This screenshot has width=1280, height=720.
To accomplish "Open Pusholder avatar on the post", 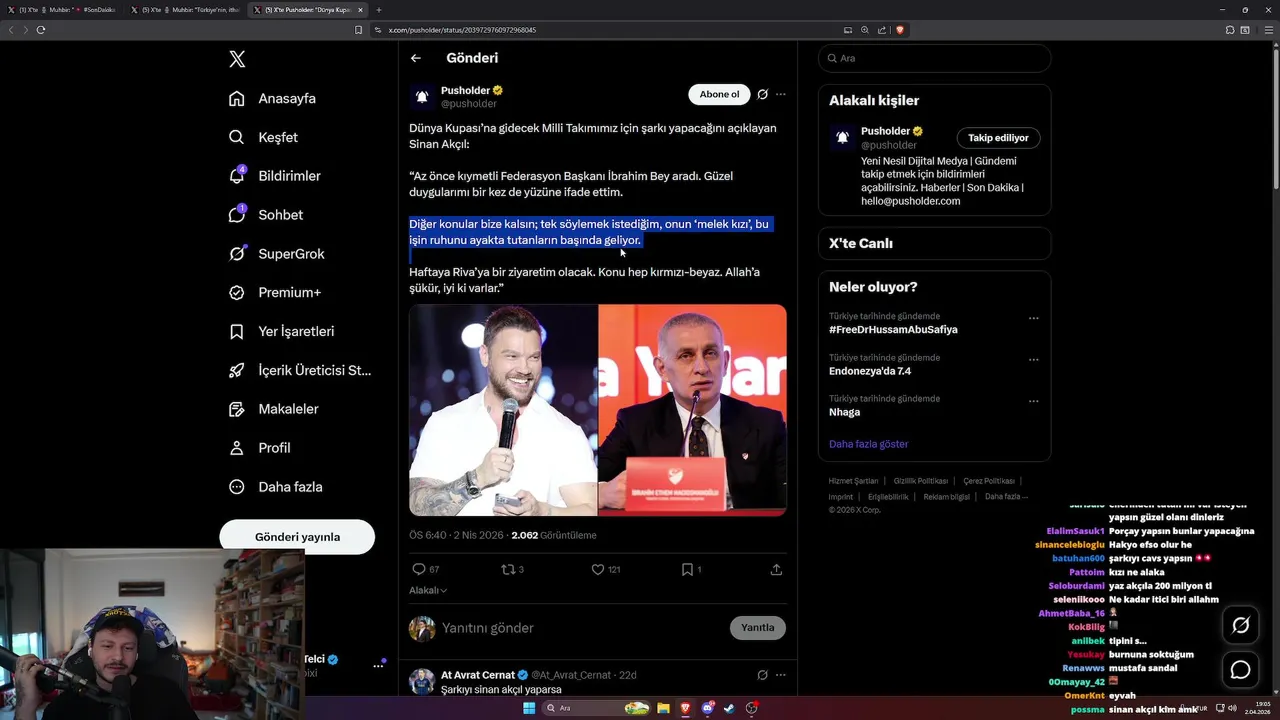I will click(422, 97).
